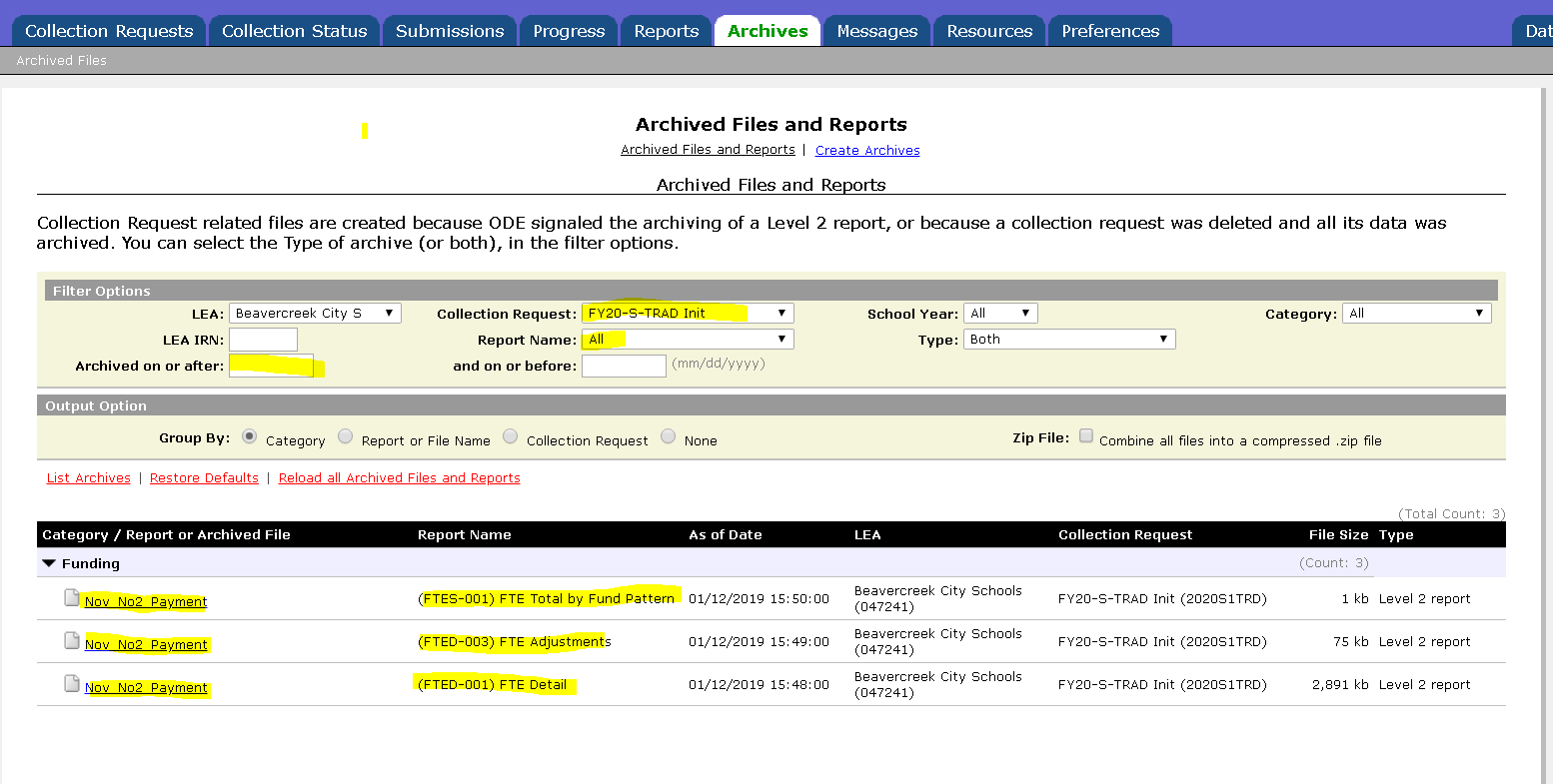Open the Reports tab

coord(666,31)
